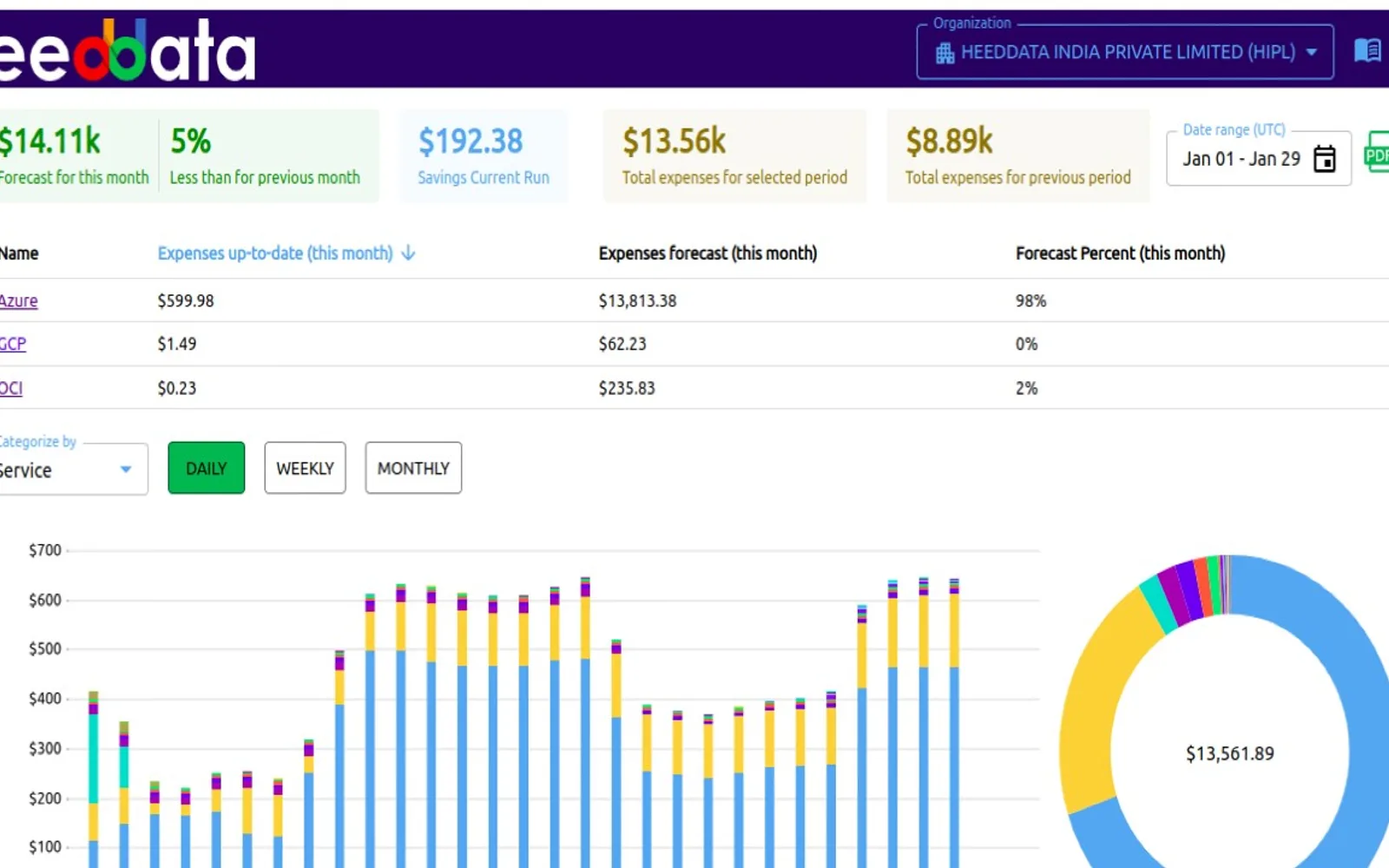Switch to WEEKLY breakdown
The width and height of the screenshot is (1389, 868).
(x=305, y=468)
